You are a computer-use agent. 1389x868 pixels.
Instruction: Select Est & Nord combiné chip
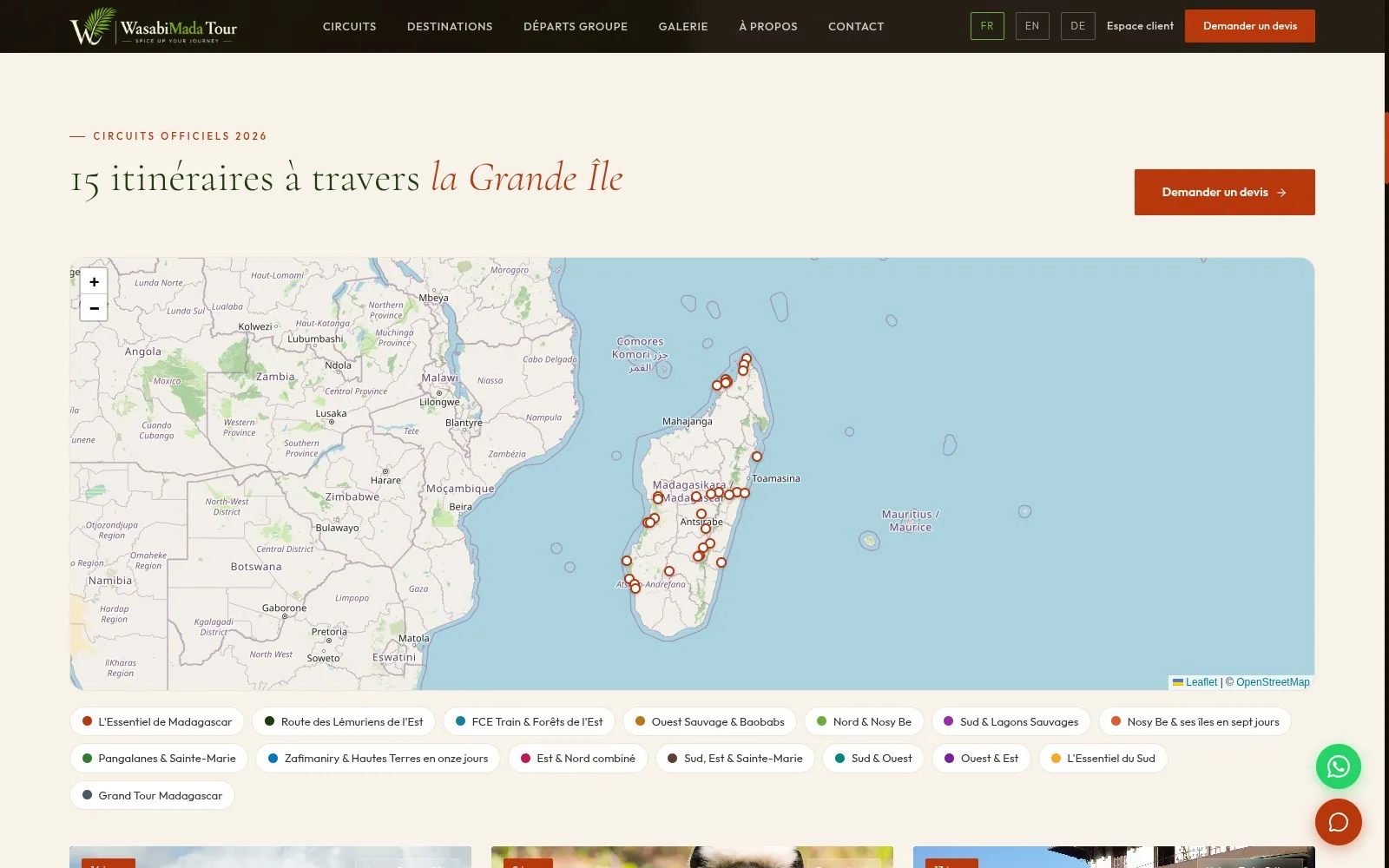pos(578,758)
